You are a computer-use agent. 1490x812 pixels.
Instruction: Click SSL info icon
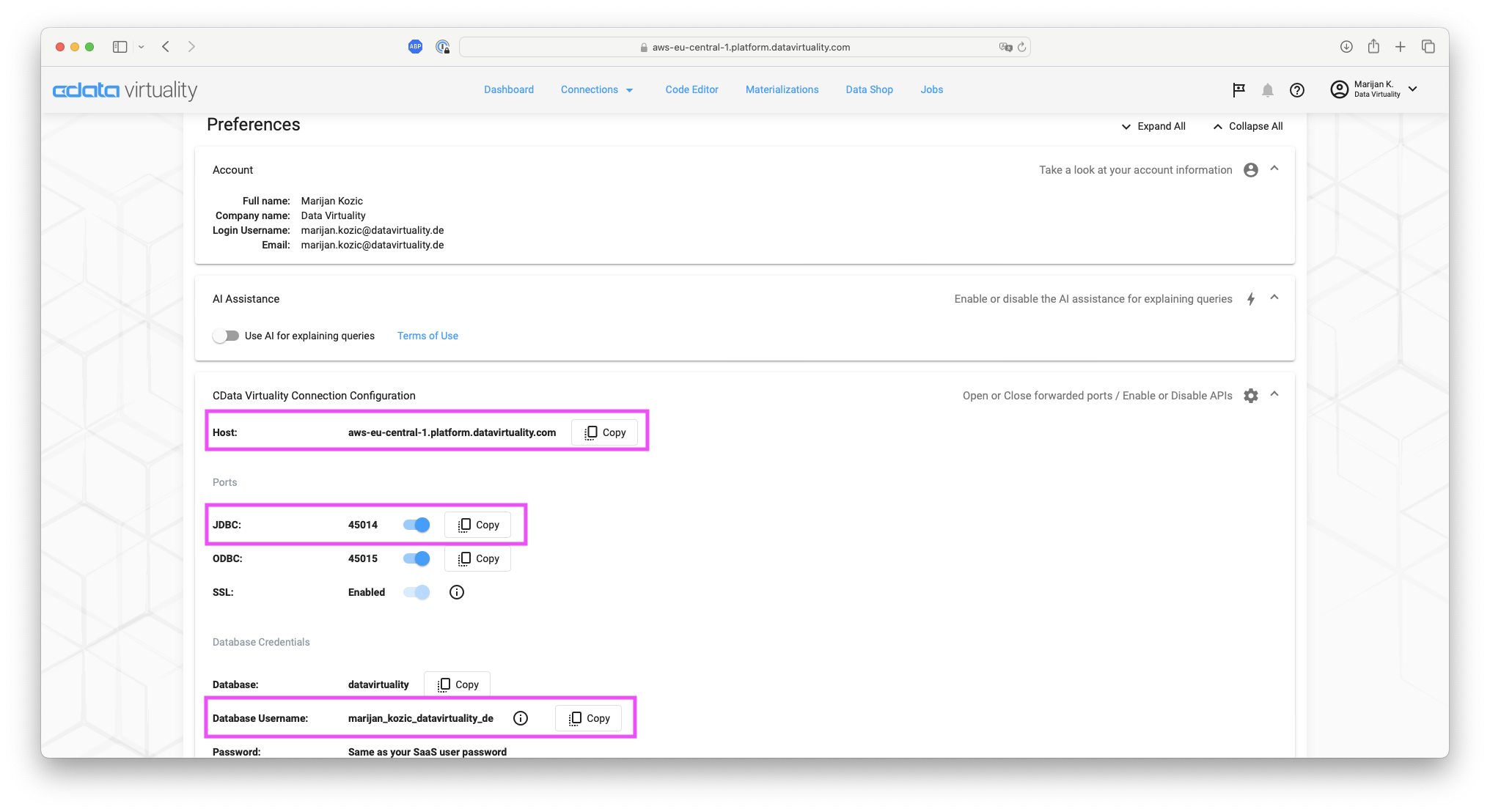tap(456, 592)
